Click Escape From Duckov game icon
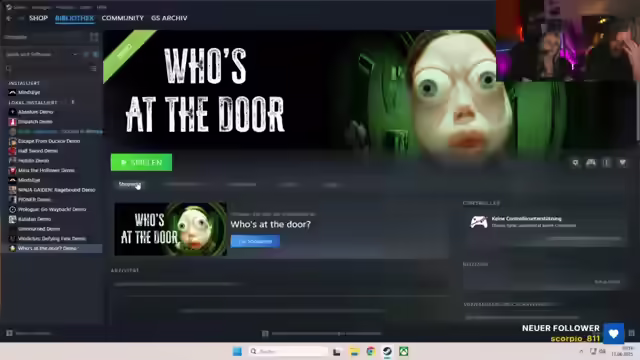This screenshot has width=640, height=360. (13, 141)
